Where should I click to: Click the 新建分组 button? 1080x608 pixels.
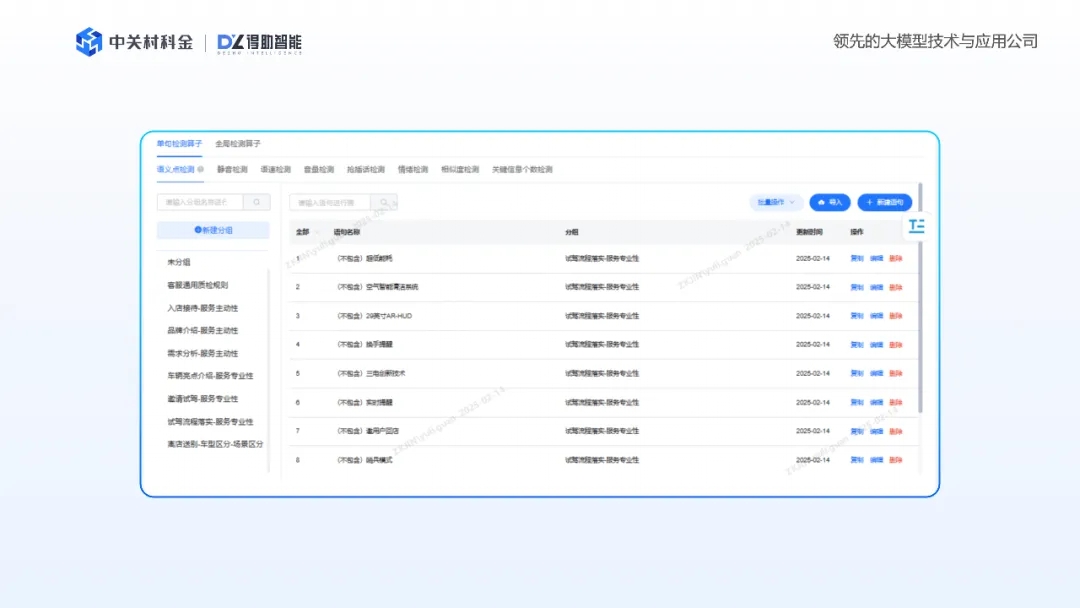click(213, 230)
